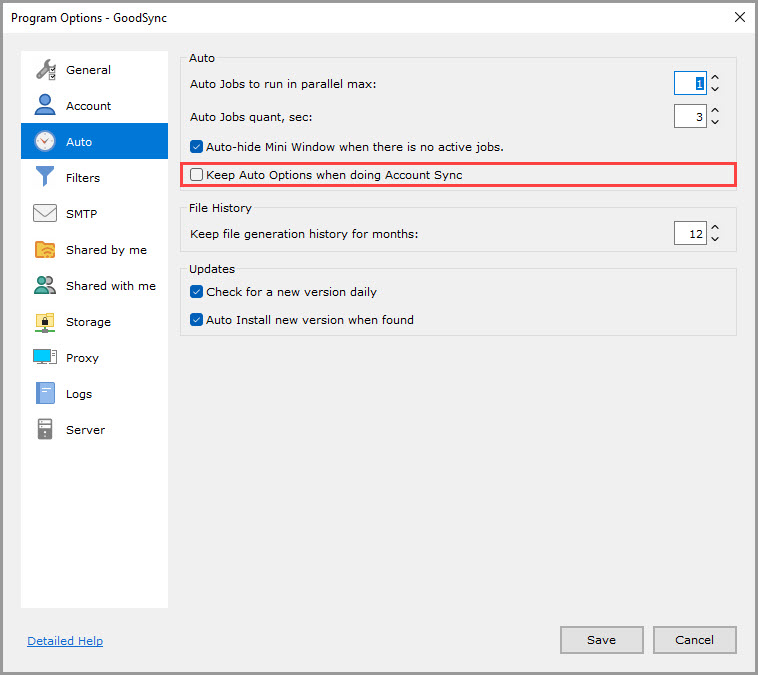
Task: Open Shared with me label
Action: (111, 286)
